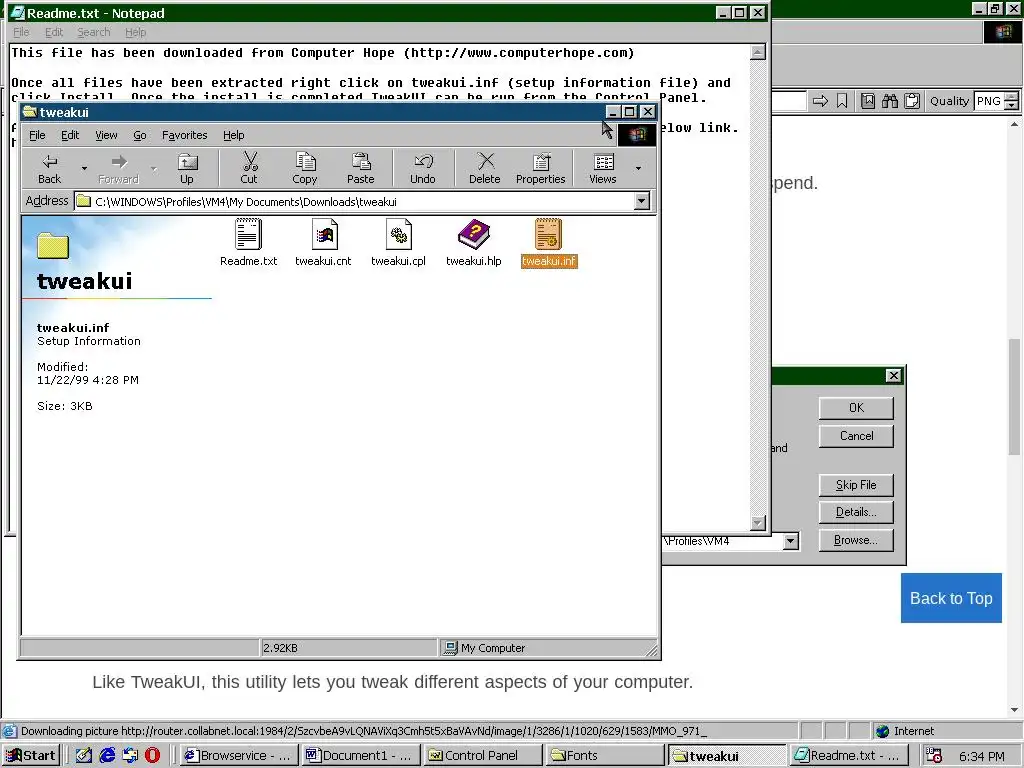1024x768 pixels.
Task: Click the Start button
Action: click(x=31, y=756)
